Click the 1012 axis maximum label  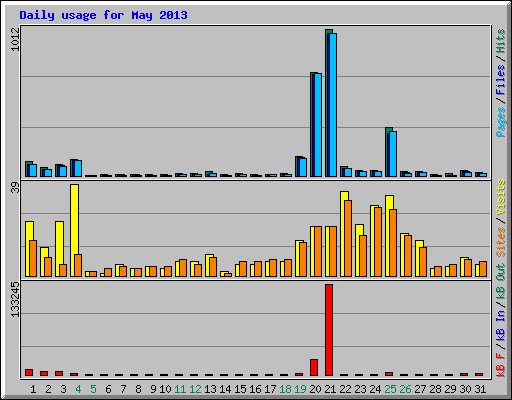(15, 39)
